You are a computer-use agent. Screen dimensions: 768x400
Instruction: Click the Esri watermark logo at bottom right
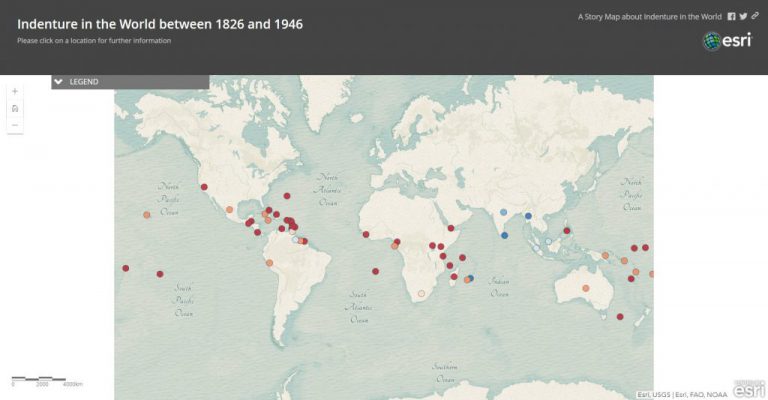[749, 390]
